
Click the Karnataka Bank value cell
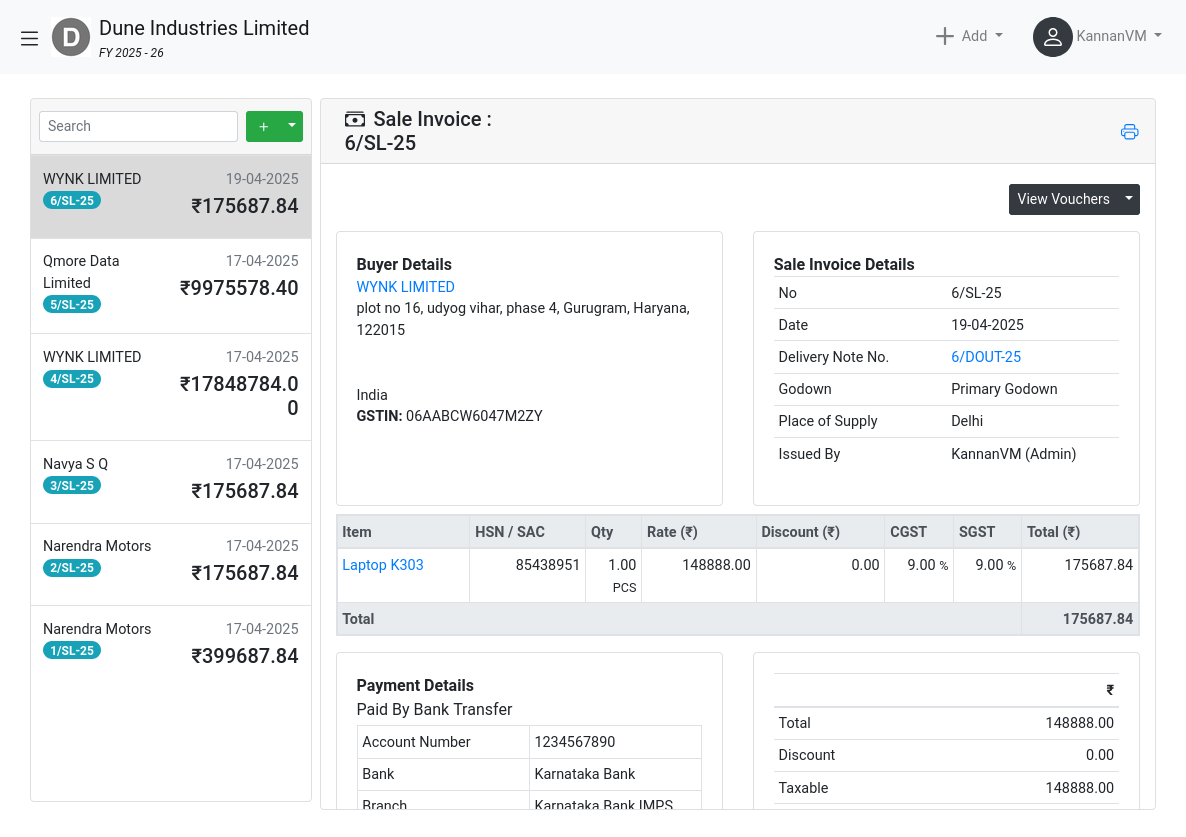(x=615, y=774)
